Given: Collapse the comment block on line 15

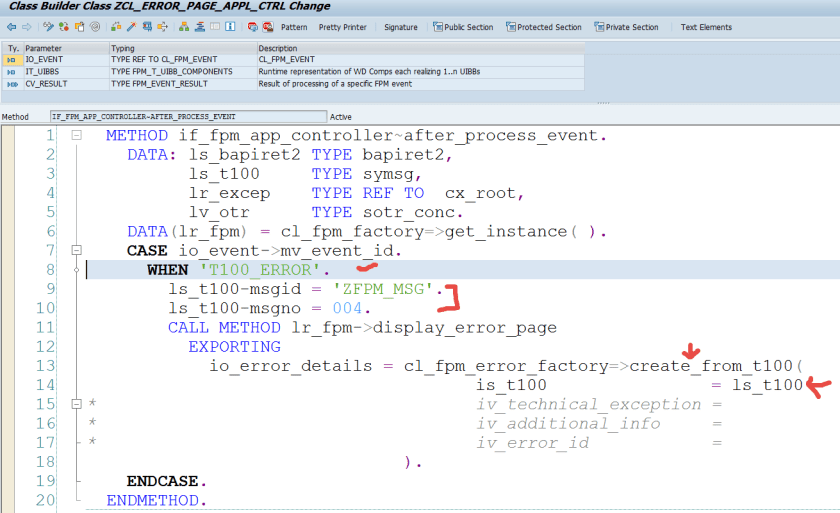Looking at the screenshot, I should 76,405.
